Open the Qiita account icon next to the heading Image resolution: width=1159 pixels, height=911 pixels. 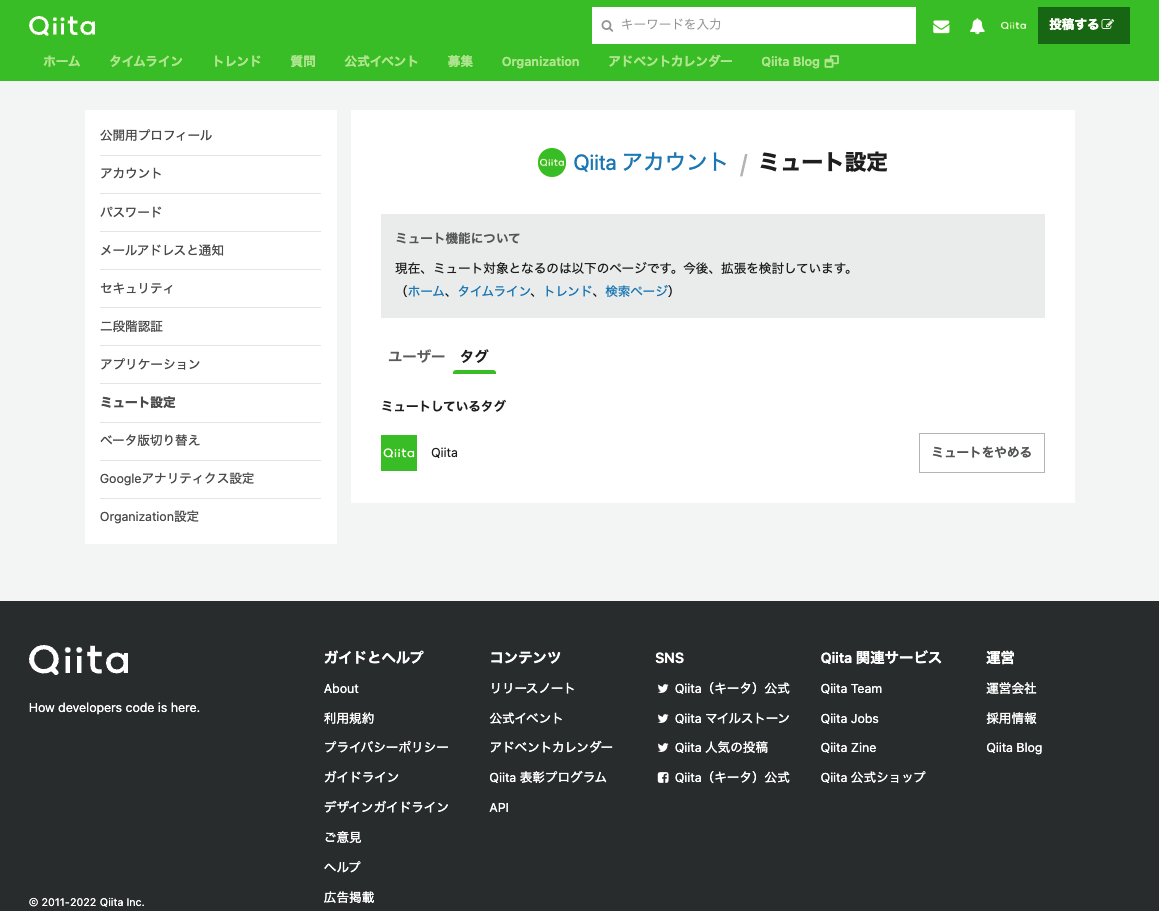pyautogui.click(x=551, y=162)
